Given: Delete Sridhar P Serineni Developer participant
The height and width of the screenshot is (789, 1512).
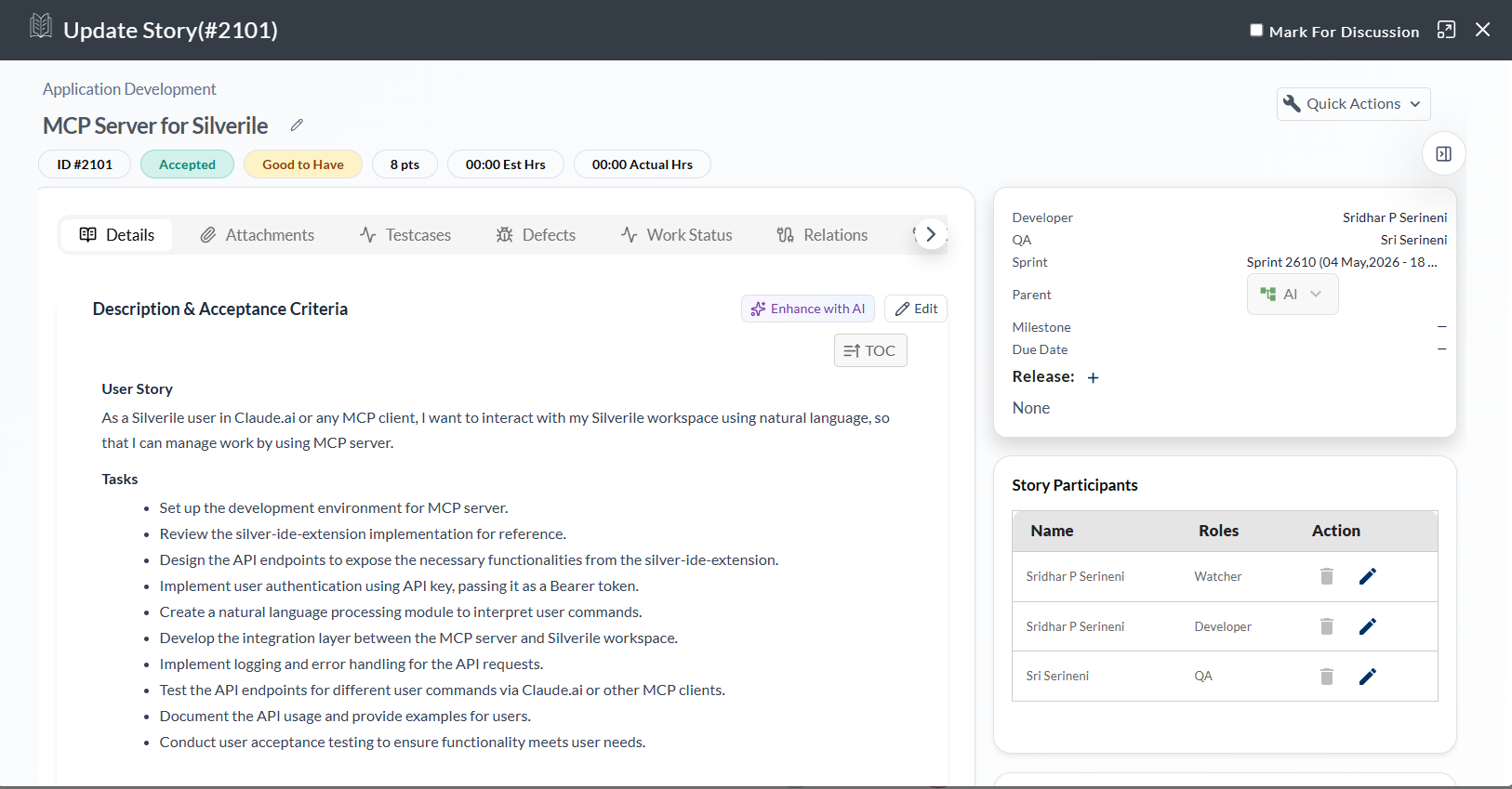Looking at the screenshot, I should pos(1327,626).
